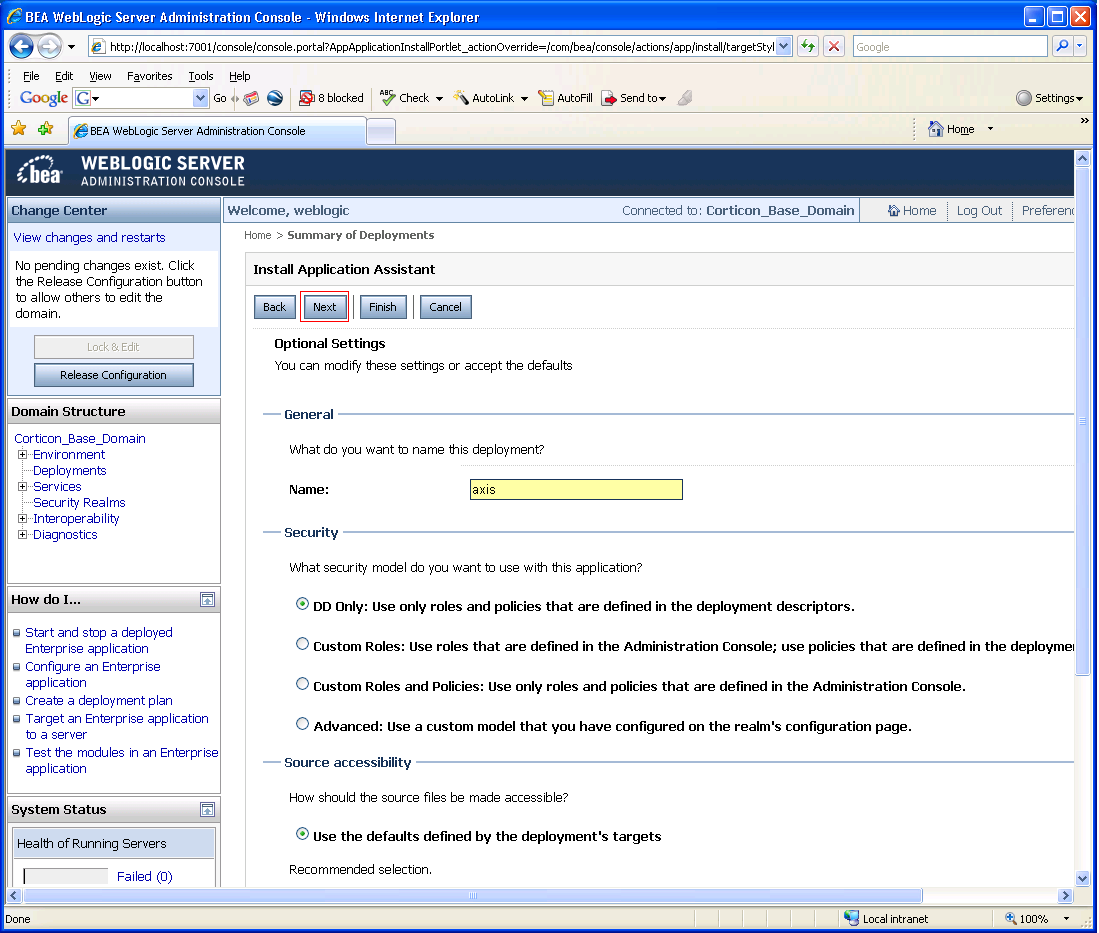Expand the Diagnostics tree node

(x=22, y=535)
